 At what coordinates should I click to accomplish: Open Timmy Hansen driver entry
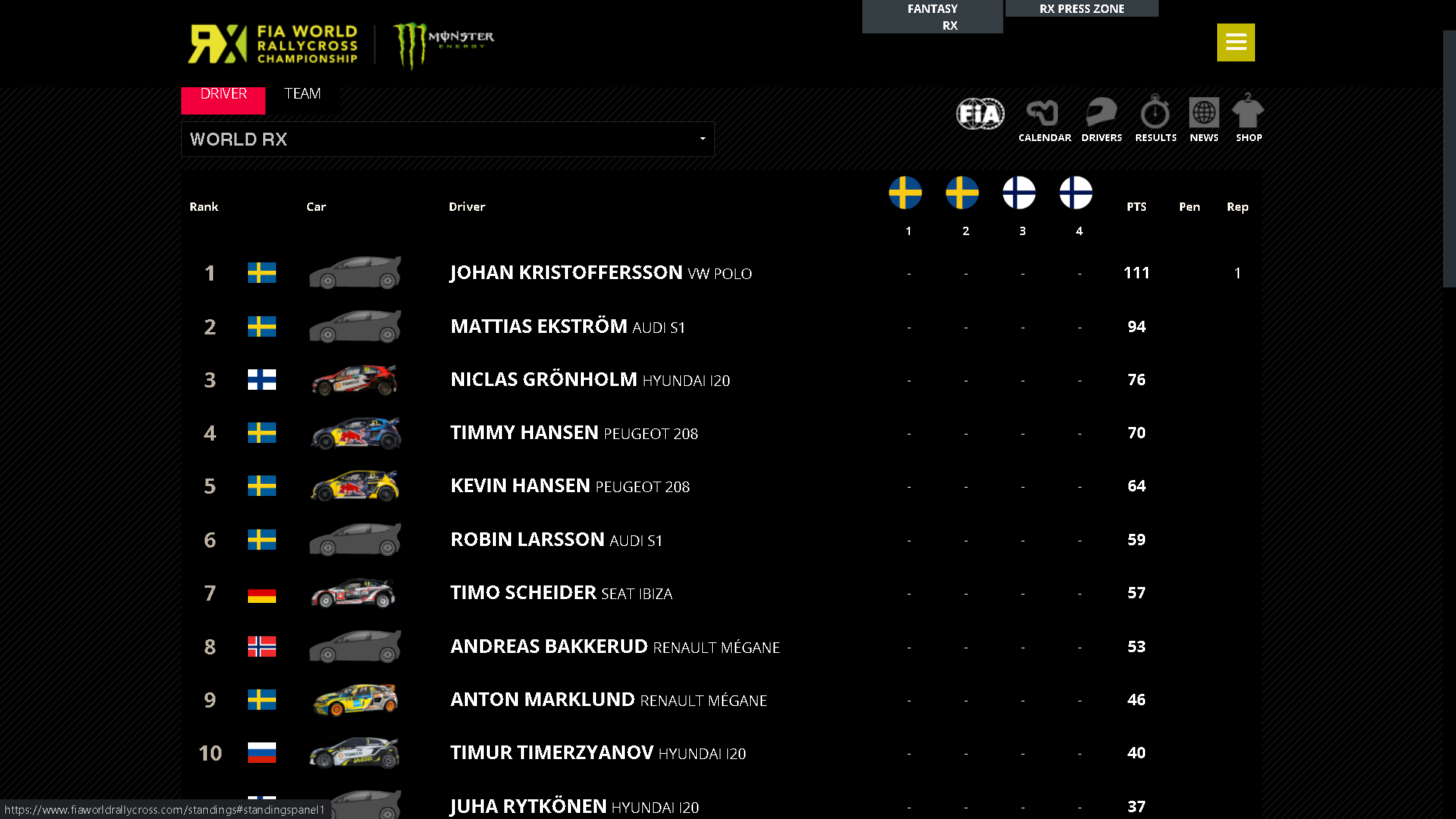[x=525, y=433]
